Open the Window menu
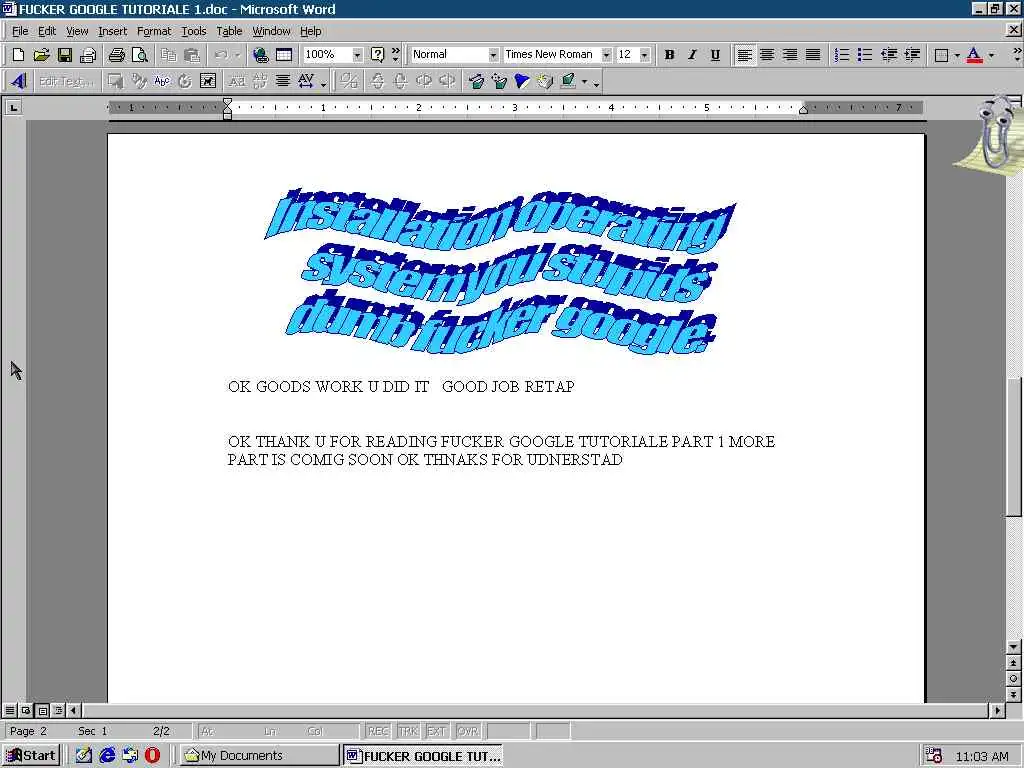Image resolution: width=1024 pixels, height=768 pixels. click(x=271, y=31)
